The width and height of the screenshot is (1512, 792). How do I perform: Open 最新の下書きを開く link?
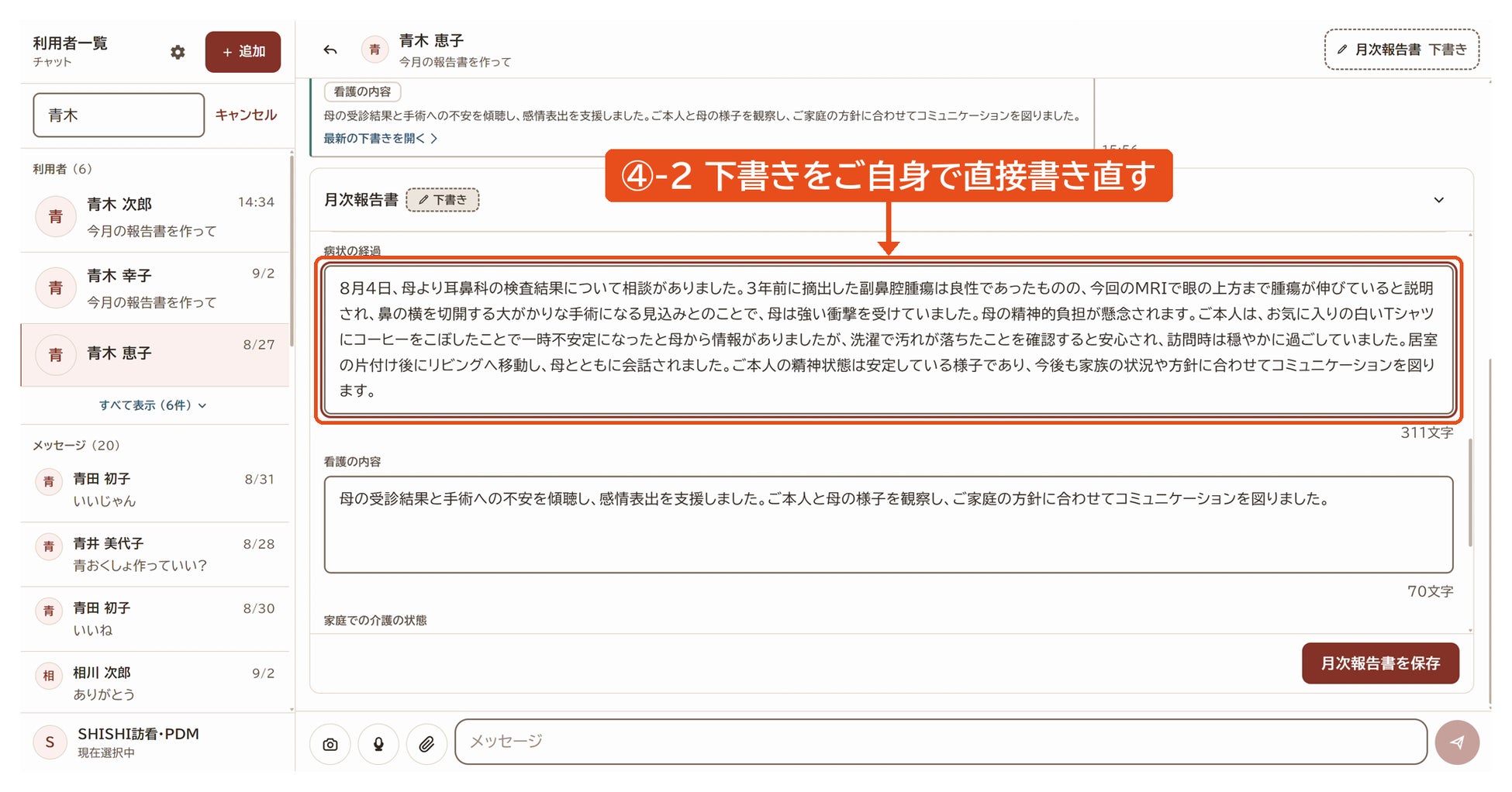coord(381,138)
